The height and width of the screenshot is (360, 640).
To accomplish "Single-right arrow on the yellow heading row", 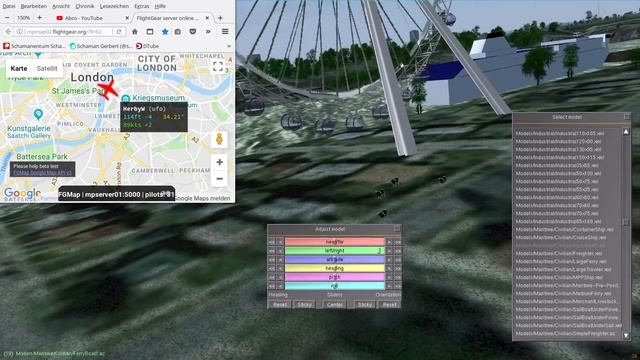I will tap(389, 269).
